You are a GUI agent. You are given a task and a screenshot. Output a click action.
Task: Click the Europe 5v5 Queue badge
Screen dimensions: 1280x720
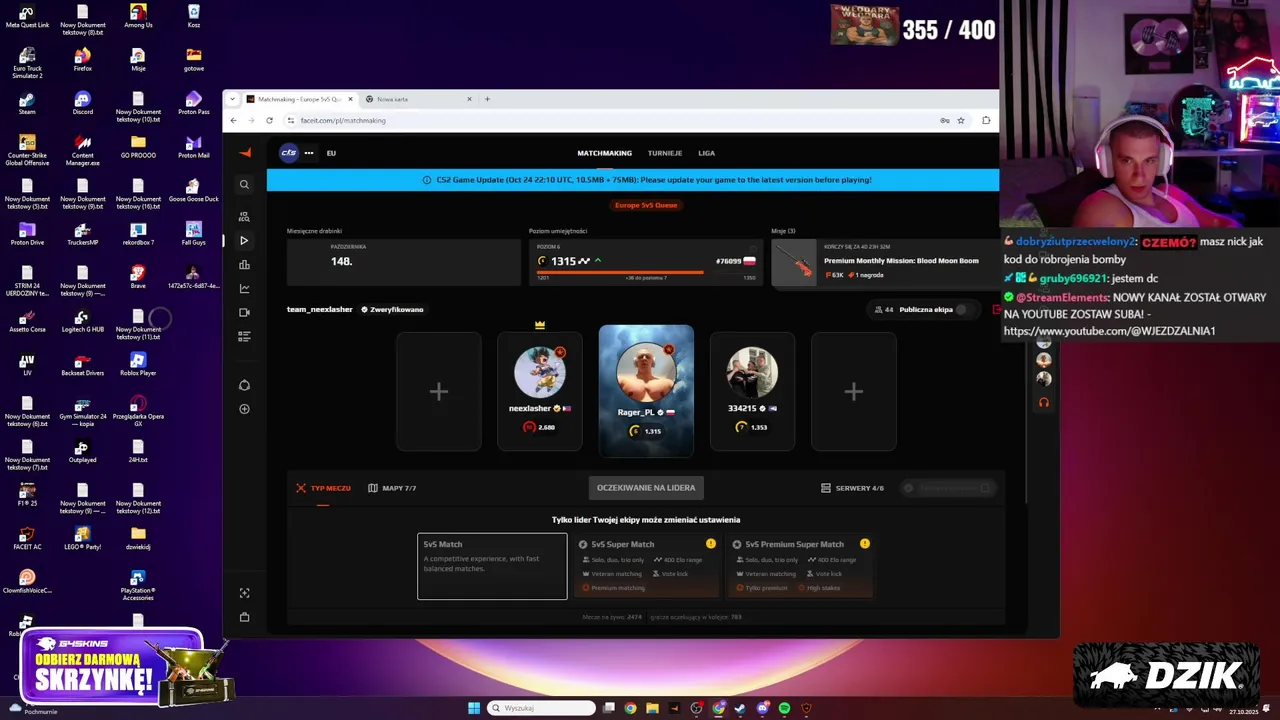646,205
